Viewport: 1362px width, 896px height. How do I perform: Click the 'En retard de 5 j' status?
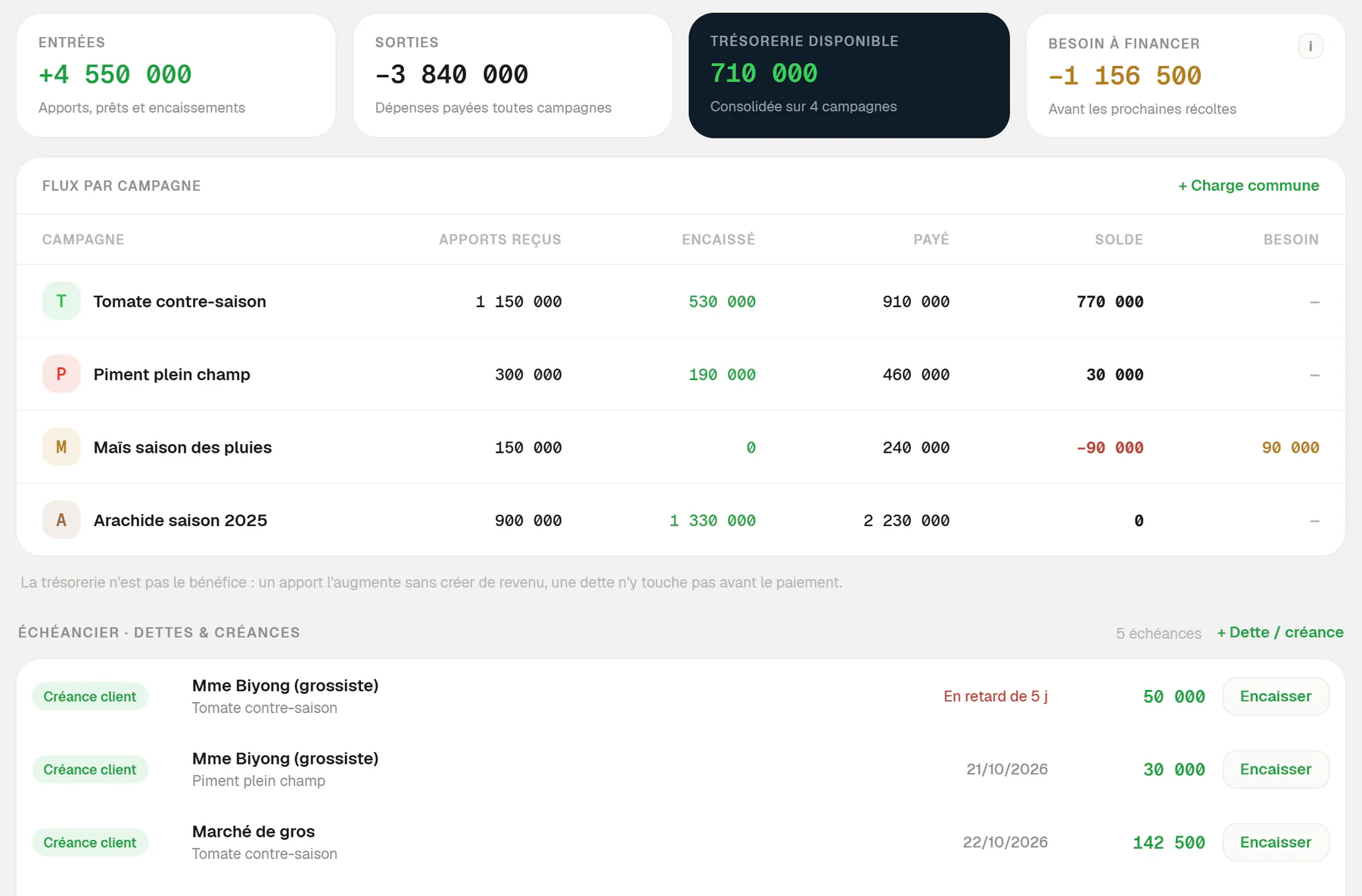pyautogui.click(x=995, y=696)
